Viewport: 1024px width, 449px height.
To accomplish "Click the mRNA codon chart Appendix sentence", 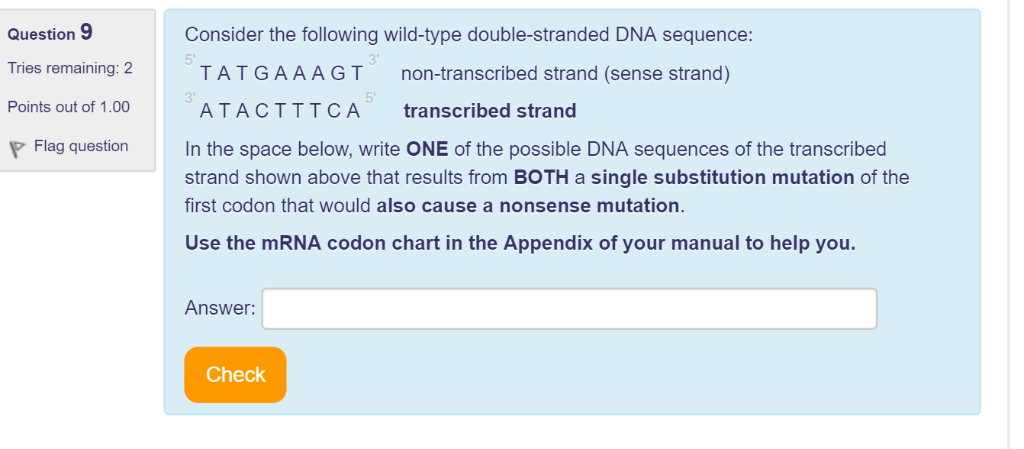I will (x=520, y=243).
